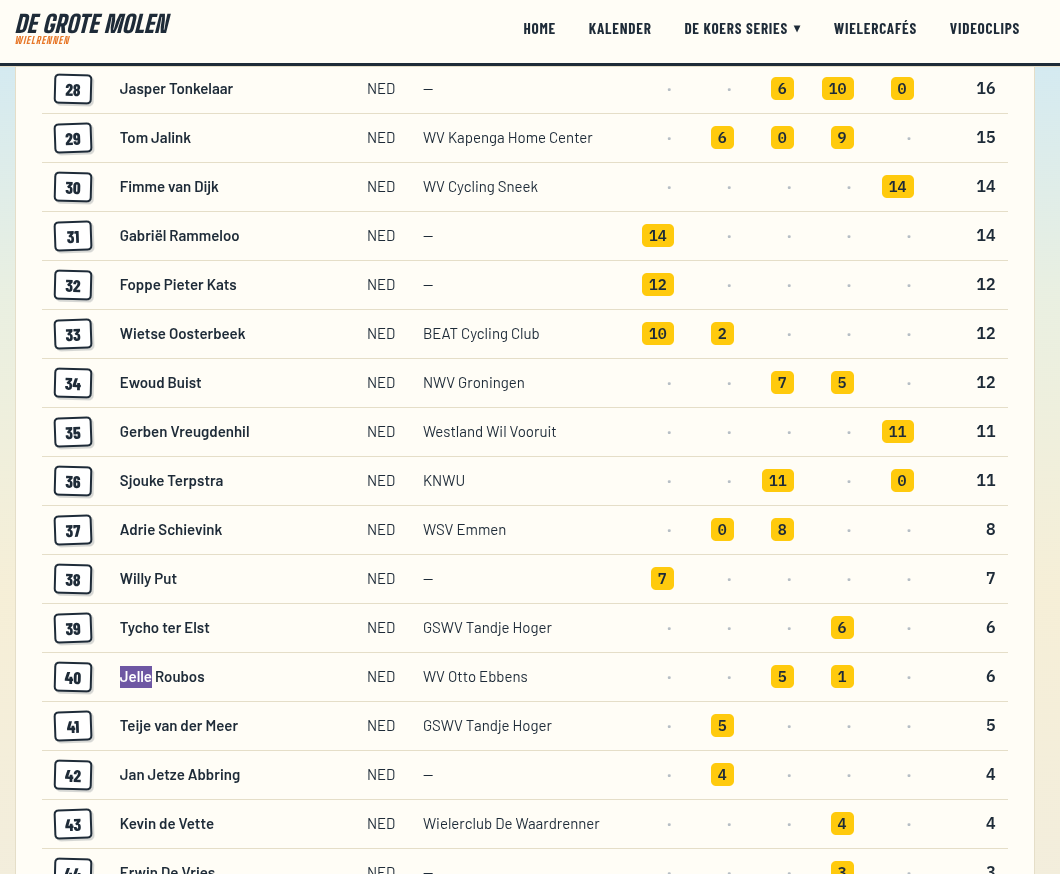
Task: Click rank badge 33
Action: coord(73,335)
